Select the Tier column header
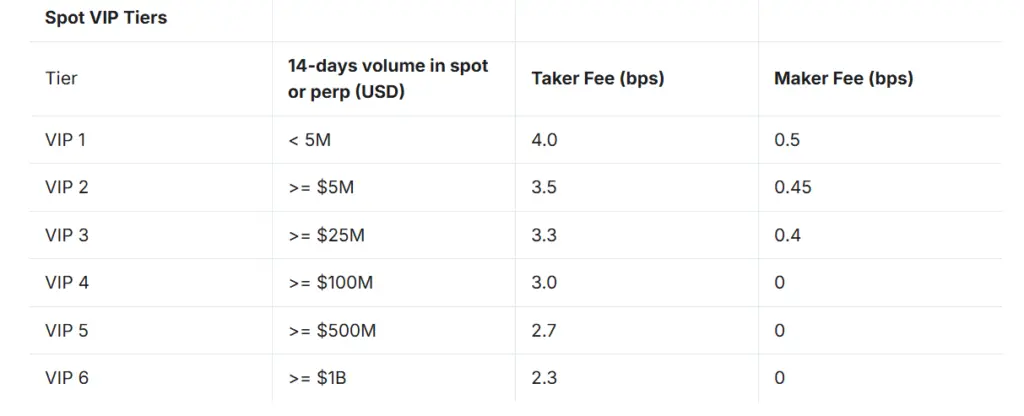The width and height of the screenshot is (1024, 416). click(61, 78)
